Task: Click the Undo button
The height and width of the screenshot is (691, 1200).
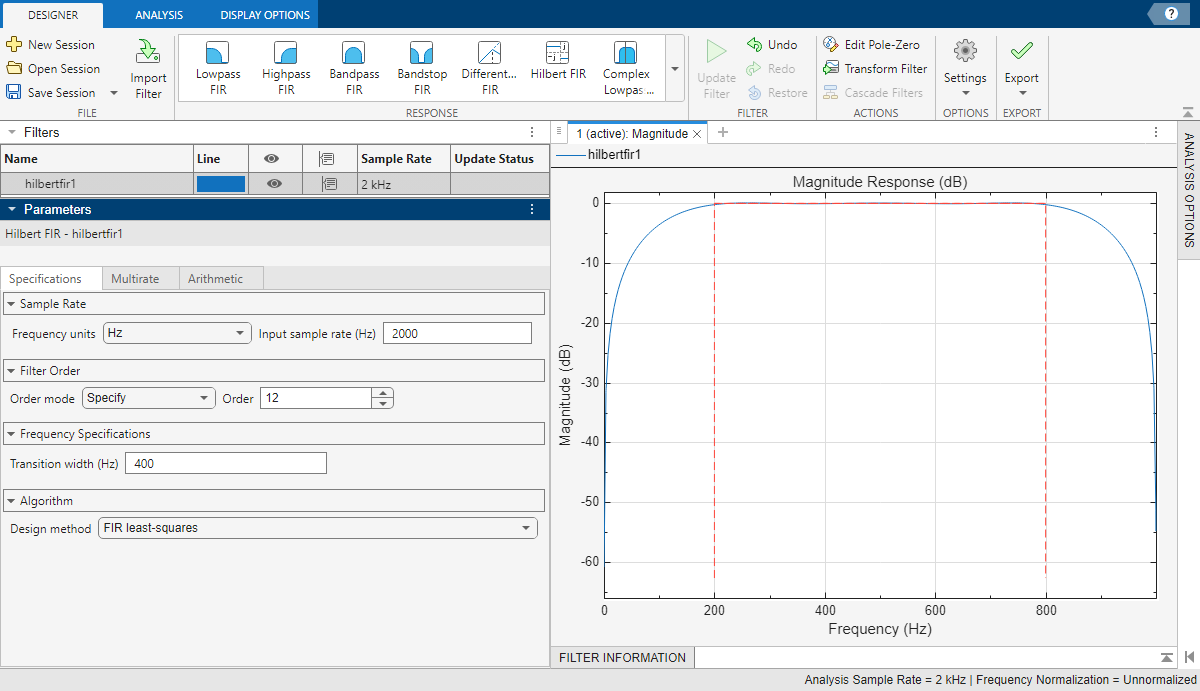Action: (771, 44)
